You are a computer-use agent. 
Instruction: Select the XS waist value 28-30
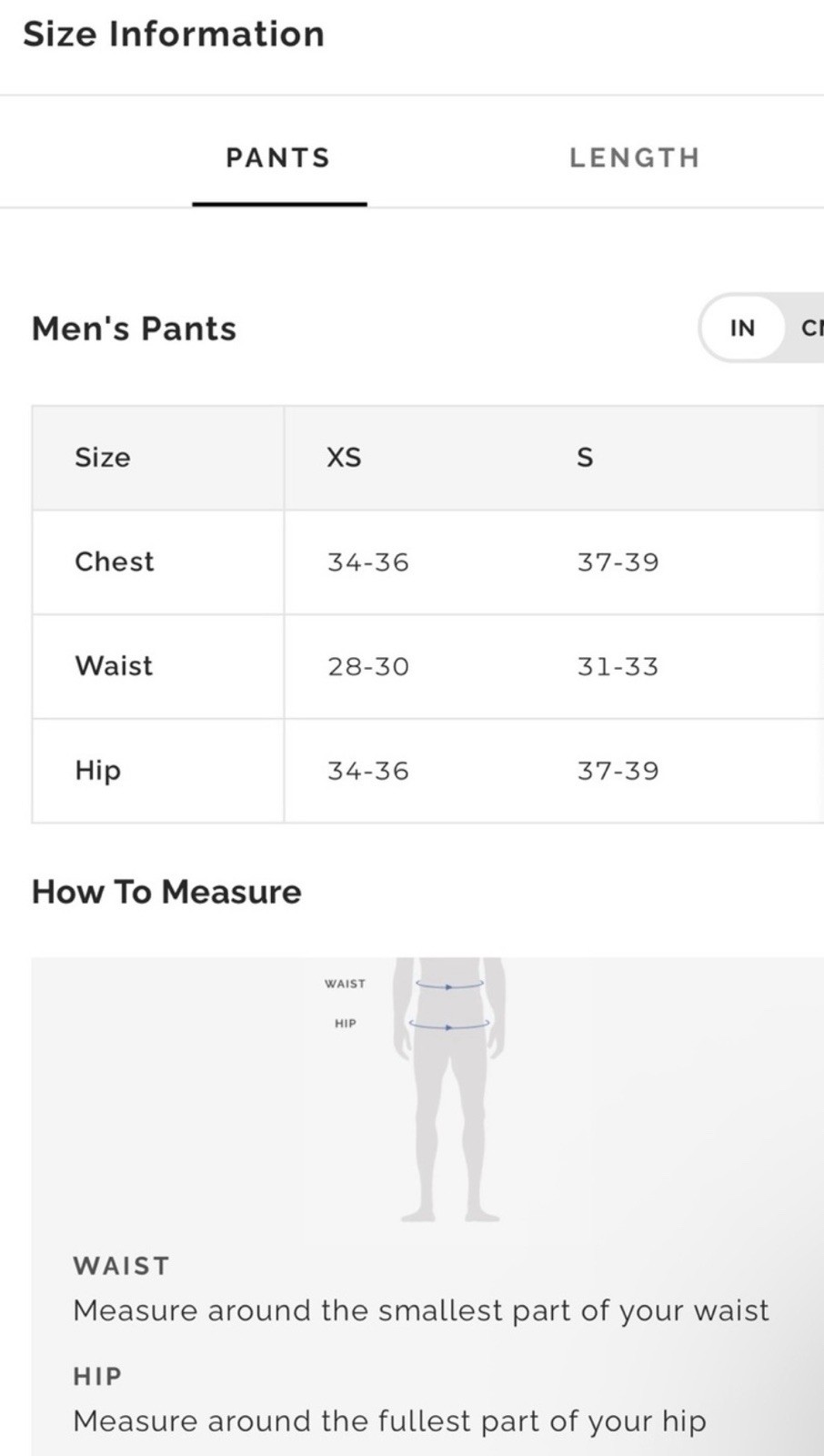coord(368,666)
